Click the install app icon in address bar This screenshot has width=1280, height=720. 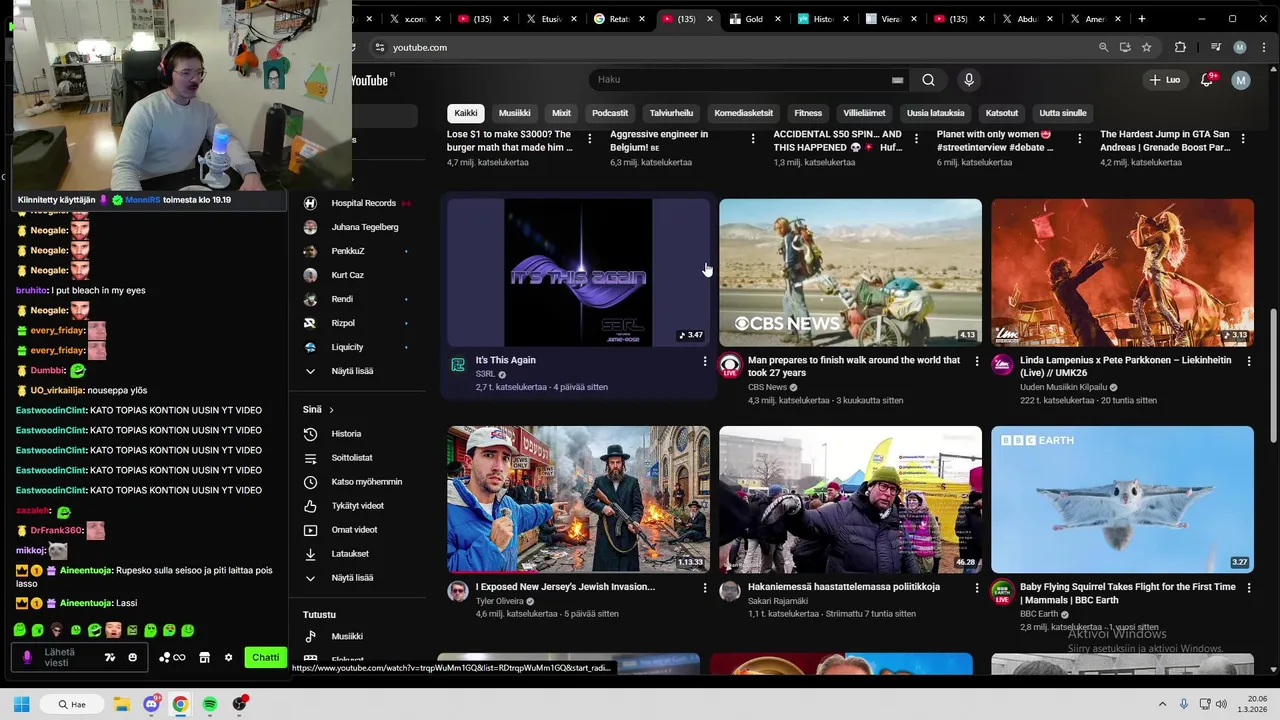[x=1125, y=47]
